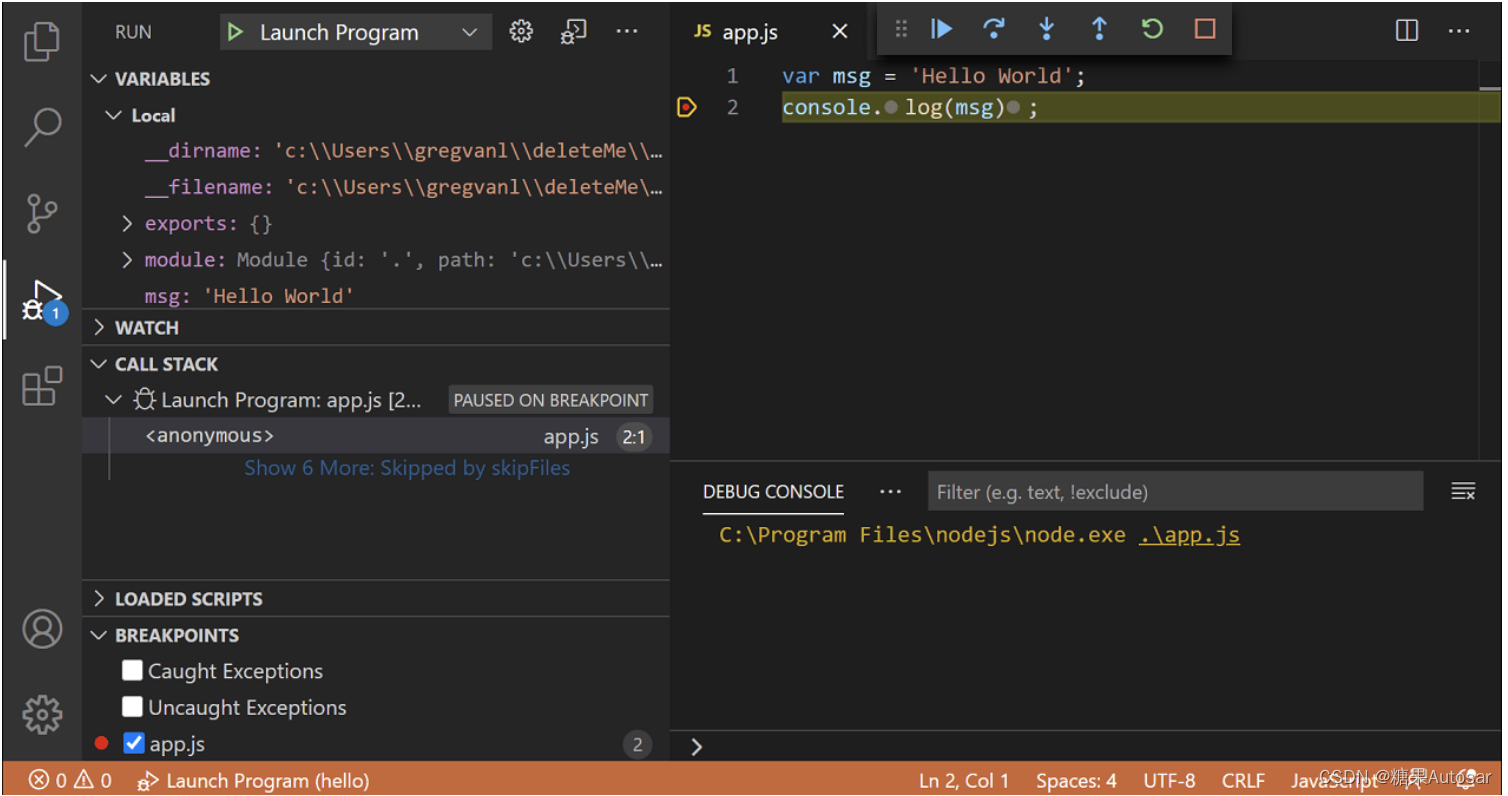Collapse the Variables section
Viewport: 1508px width, 796px height.
[x=99, y=79]
